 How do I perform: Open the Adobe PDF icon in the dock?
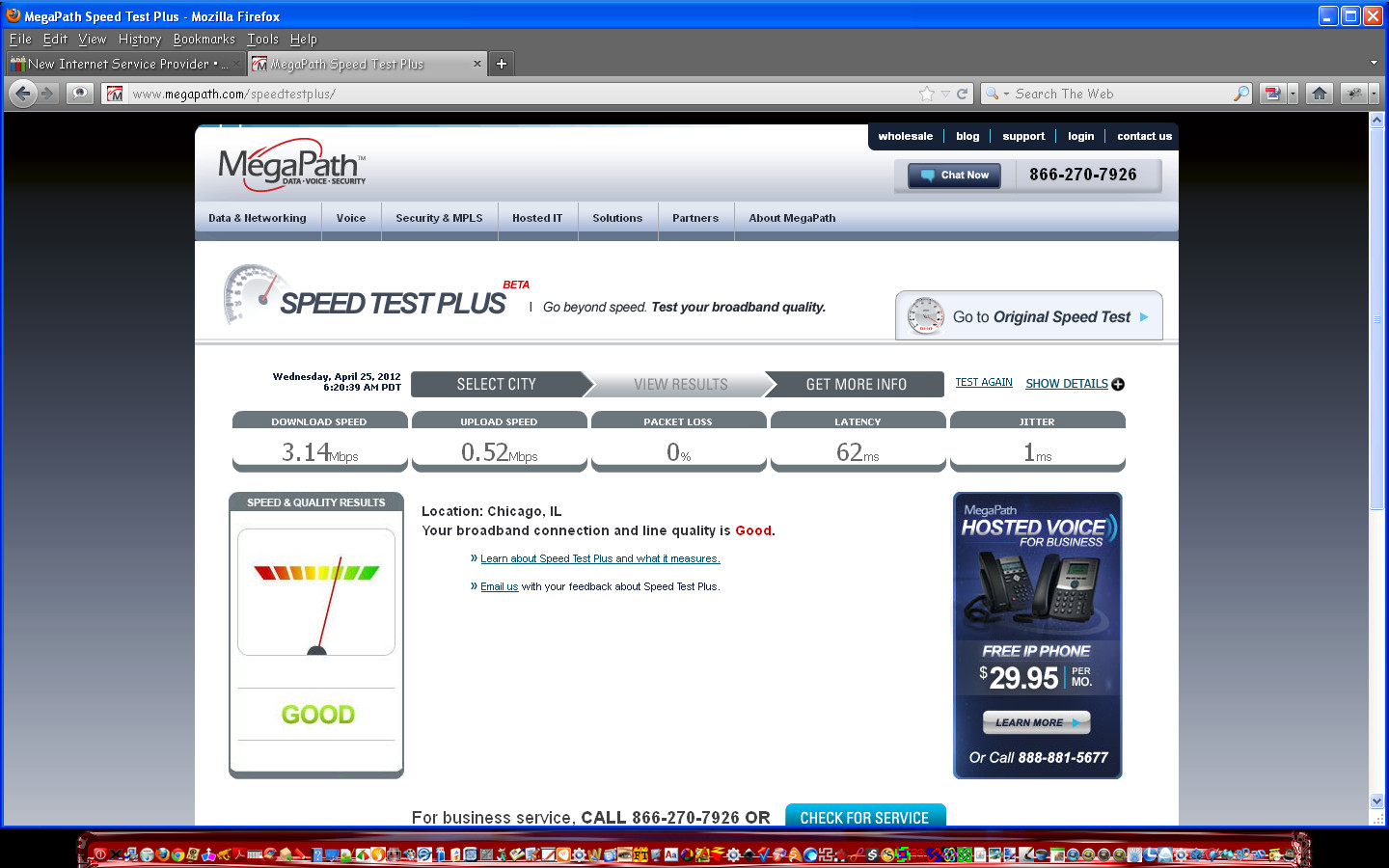[x=237, y=854]
